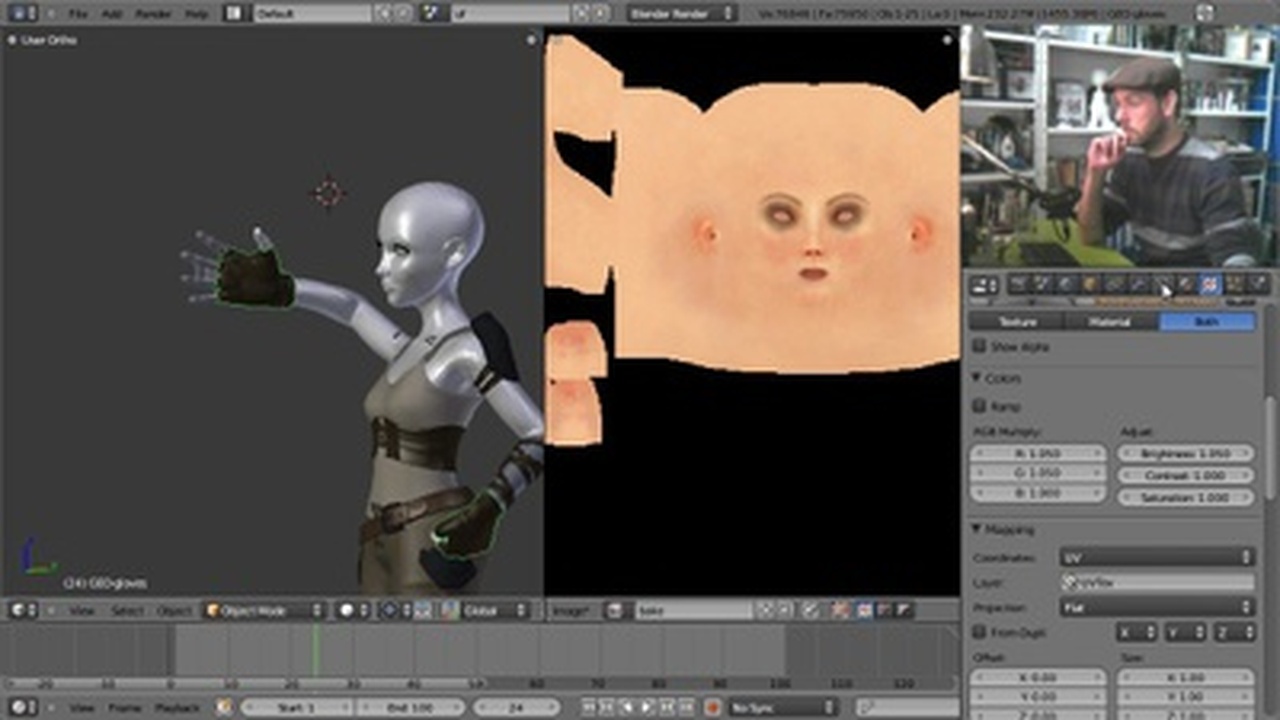Image resolution: width=1280 pixels, height=720 pixels.
Task: Open the Render menu
Action: (153, 13)
